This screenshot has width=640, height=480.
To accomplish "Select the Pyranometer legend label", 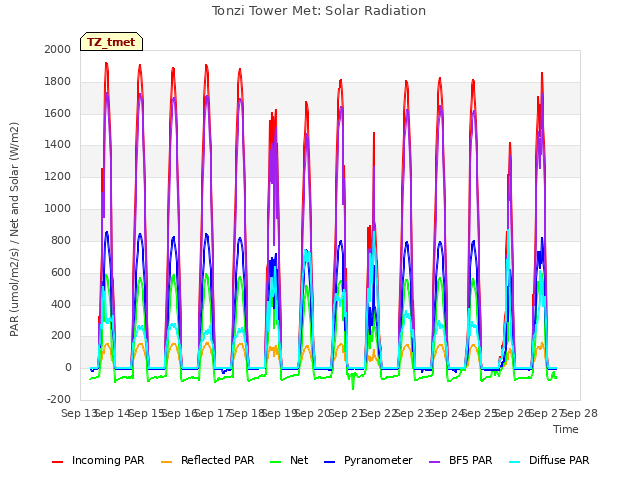I will (x=378, y=460).
